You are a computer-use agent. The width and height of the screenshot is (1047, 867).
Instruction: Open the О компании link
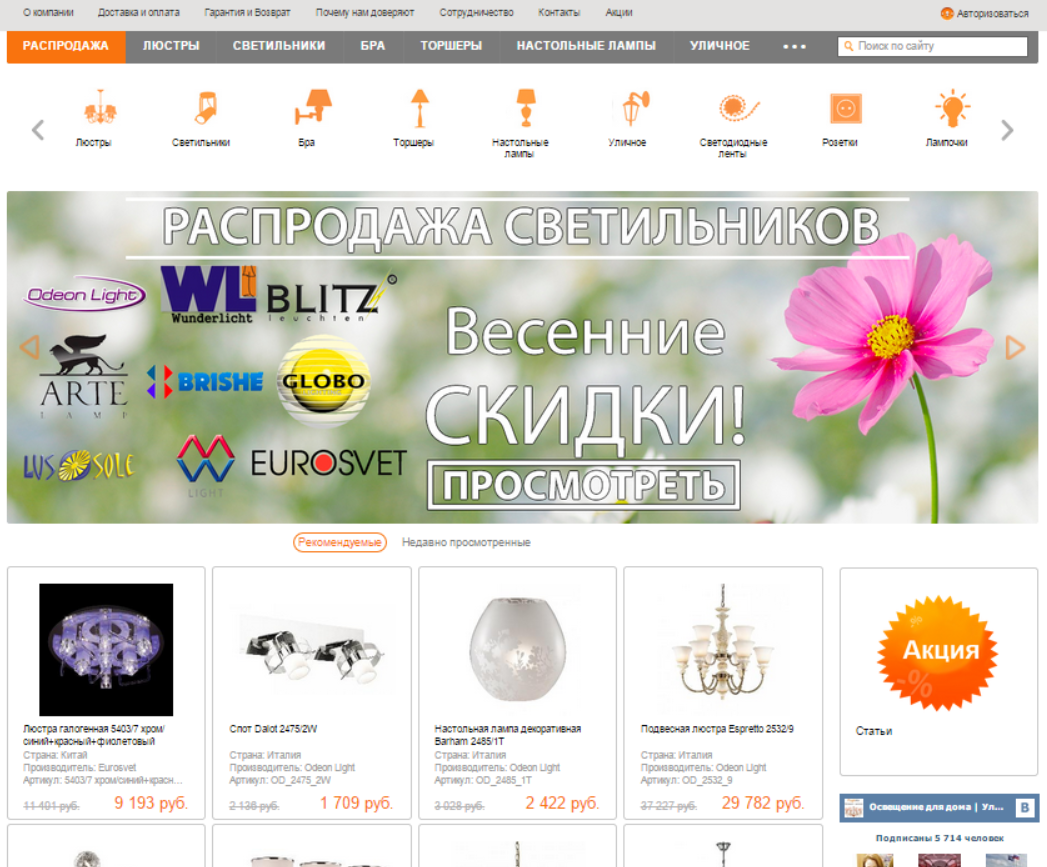pyautogui.click(x=48, y=13)
